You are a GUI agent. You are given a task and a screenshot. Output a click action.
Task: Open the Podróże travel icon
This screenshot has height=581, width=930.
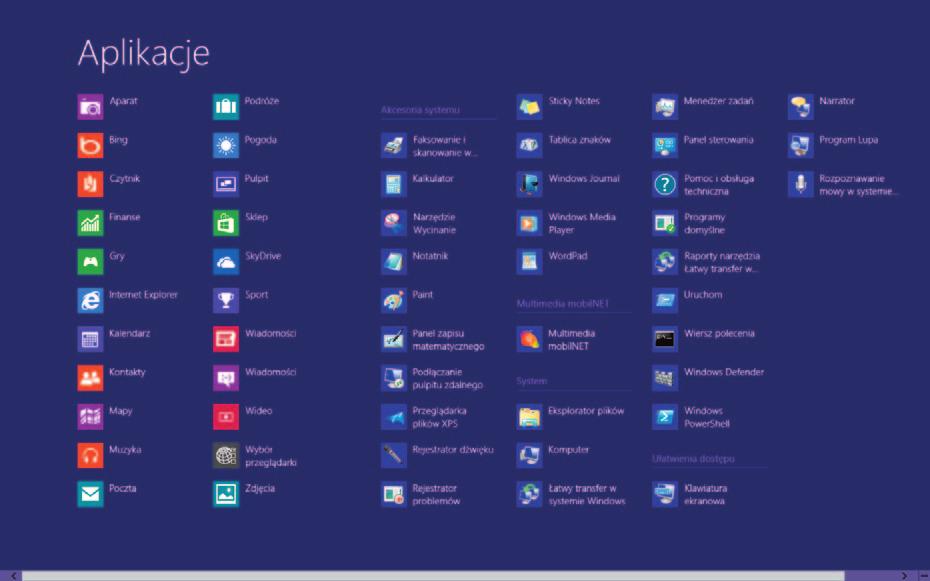226,107
